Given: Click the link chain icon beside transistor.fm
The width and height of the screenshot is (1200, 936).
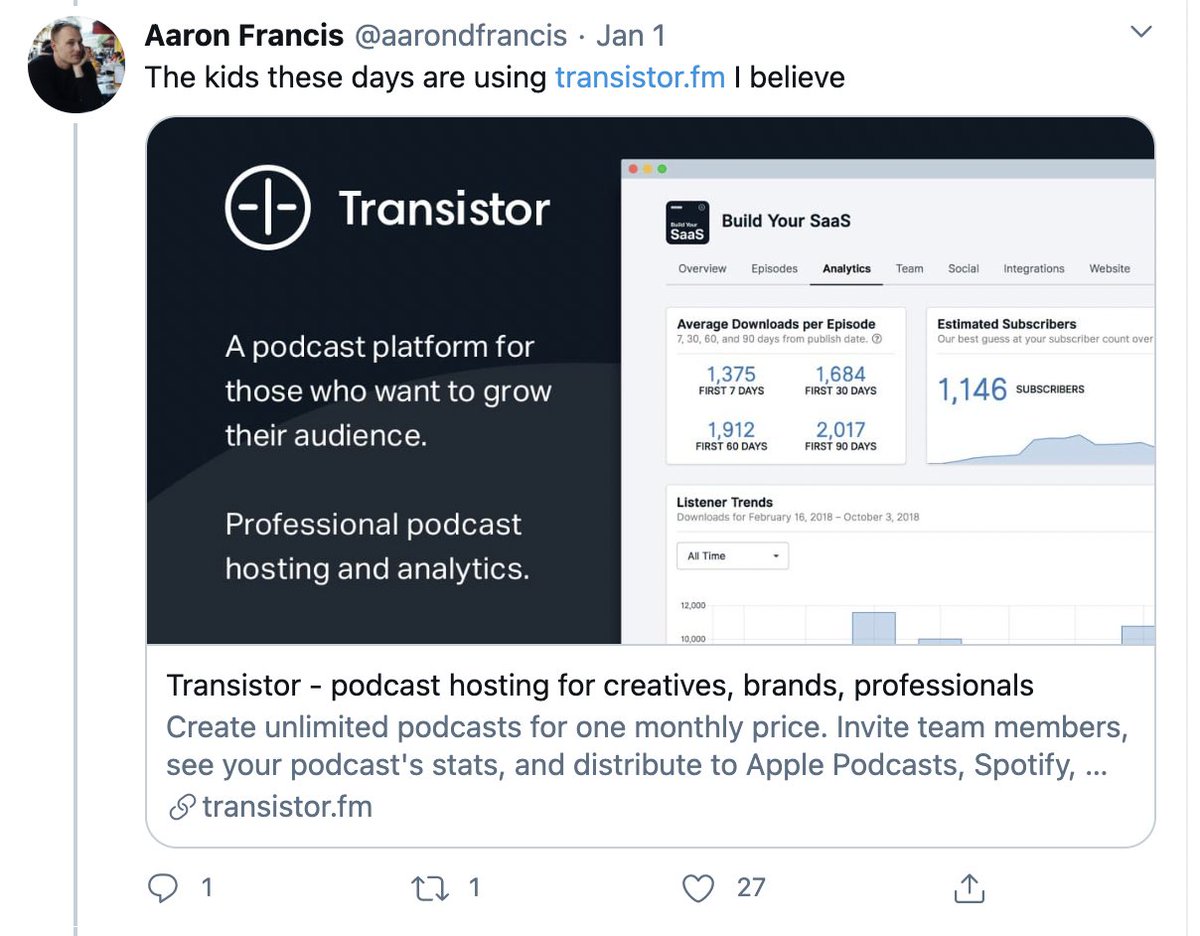Looking at the screenshot, I should click(x=181, y=808).
